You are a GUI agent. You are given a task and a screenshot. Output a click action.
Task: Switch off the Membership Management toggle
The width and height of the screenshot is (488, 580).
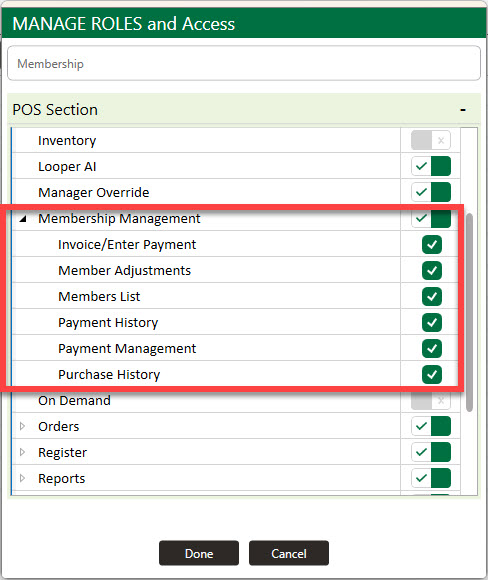click(431, 218)
